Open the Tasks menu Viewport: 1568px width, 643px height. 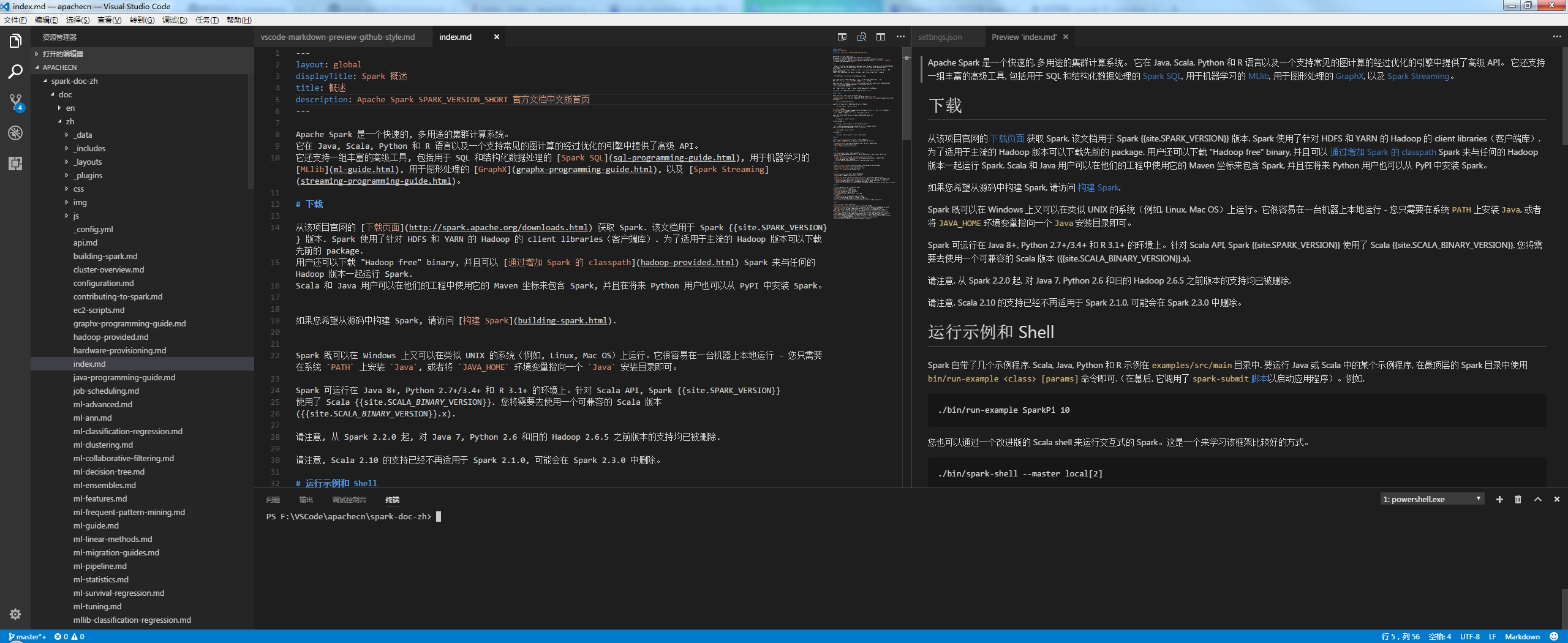[x=207, y=20]
